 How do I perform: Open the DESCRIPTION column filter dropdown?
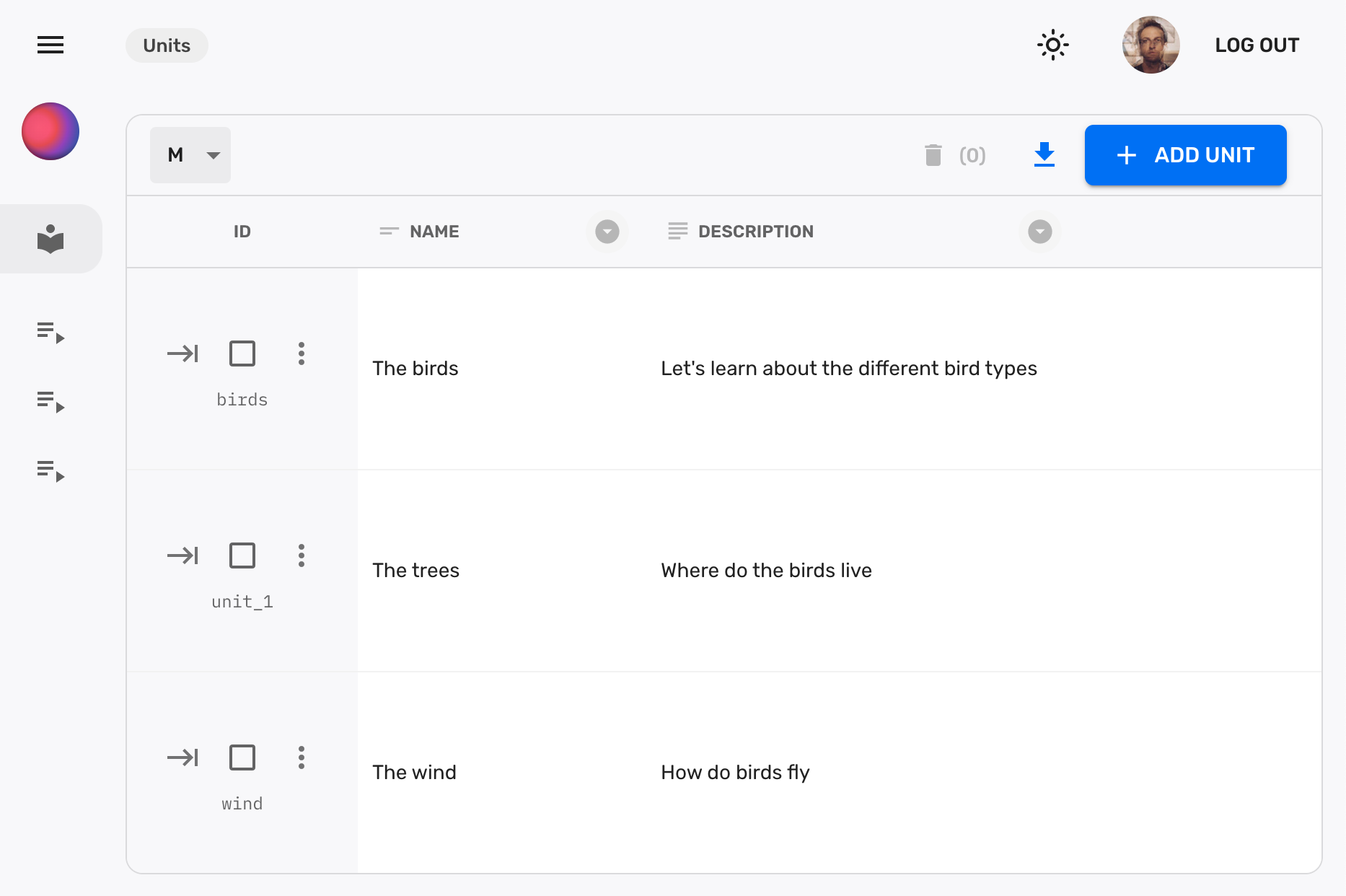[x=1039, y=232]
